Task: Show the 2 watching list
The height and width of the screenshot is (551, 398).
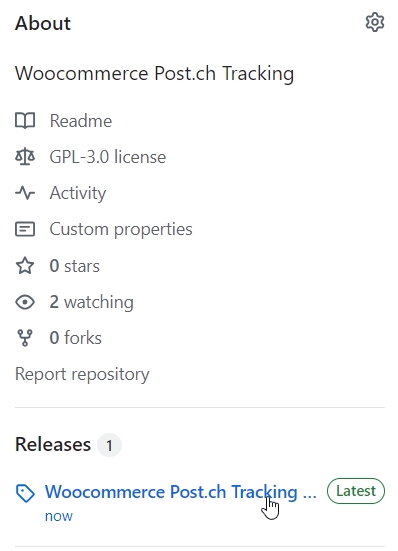Action: click(x=91, y=302)
